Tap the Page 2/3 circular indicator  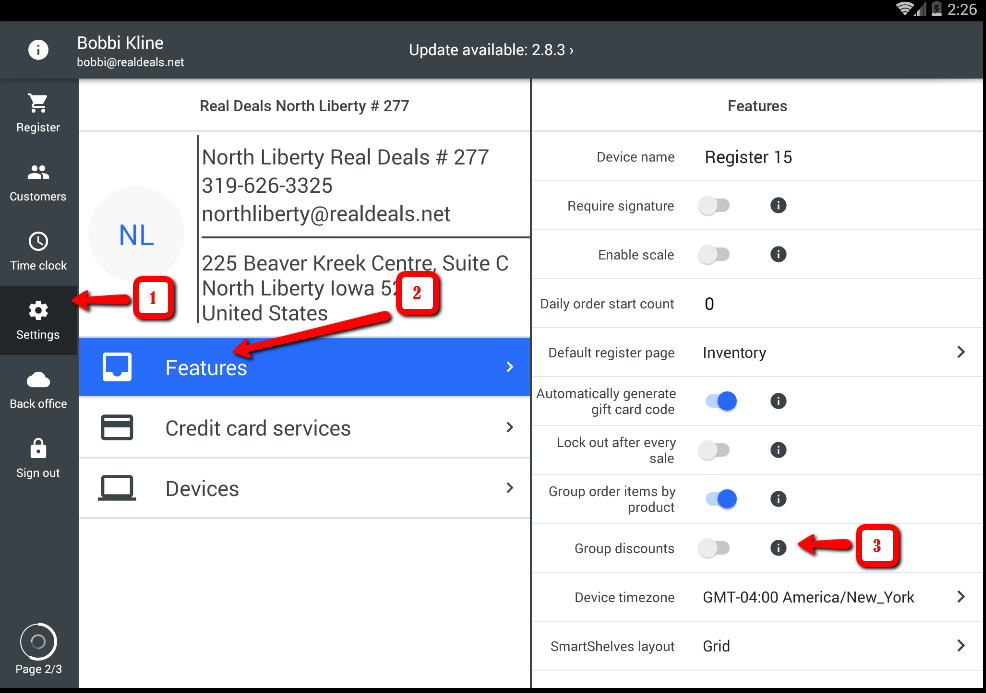coord(38,641)
